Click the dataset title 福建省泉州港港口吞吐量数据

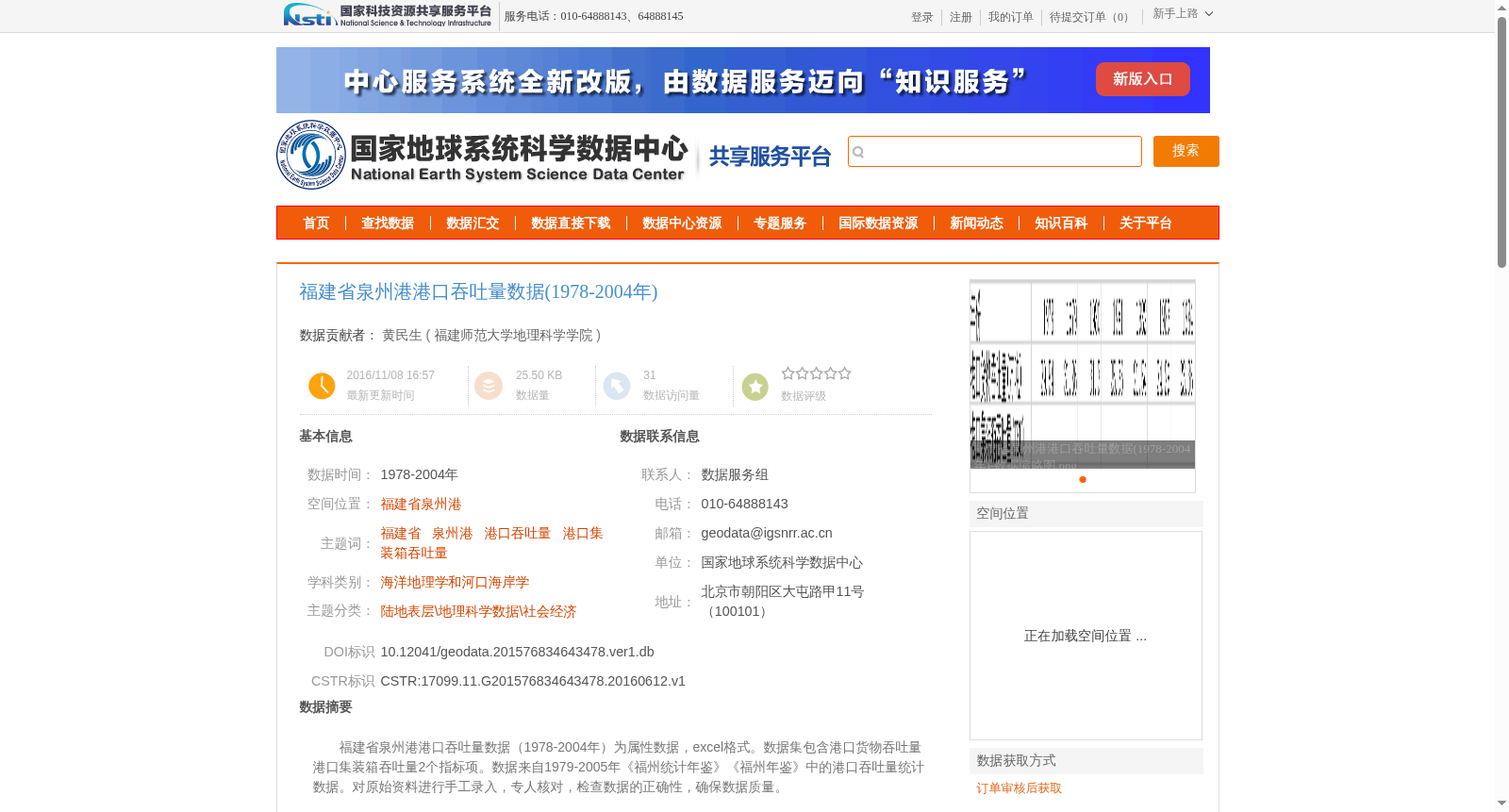[478, 292]
